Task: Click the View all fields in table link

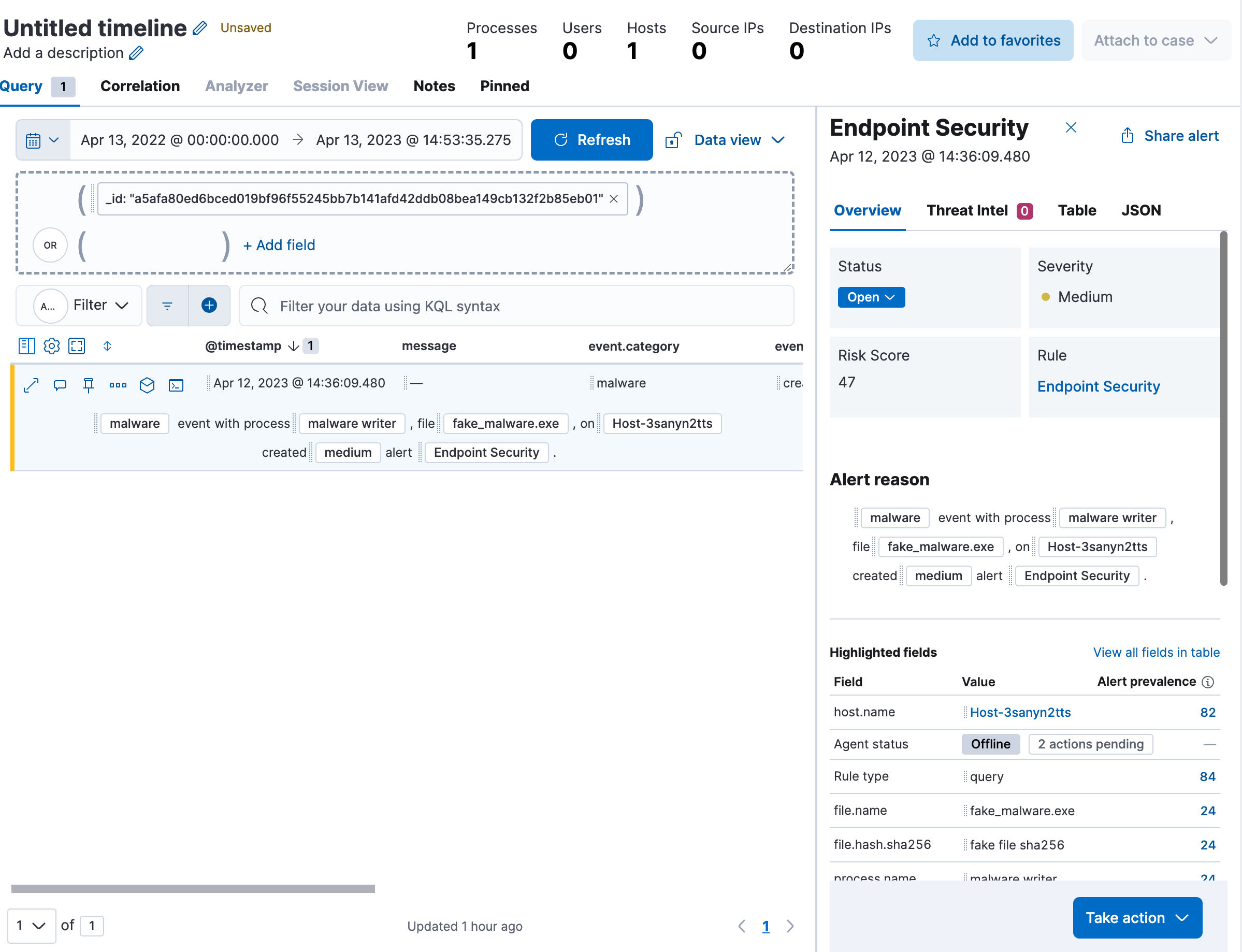Action: (x=1156, y=652)
